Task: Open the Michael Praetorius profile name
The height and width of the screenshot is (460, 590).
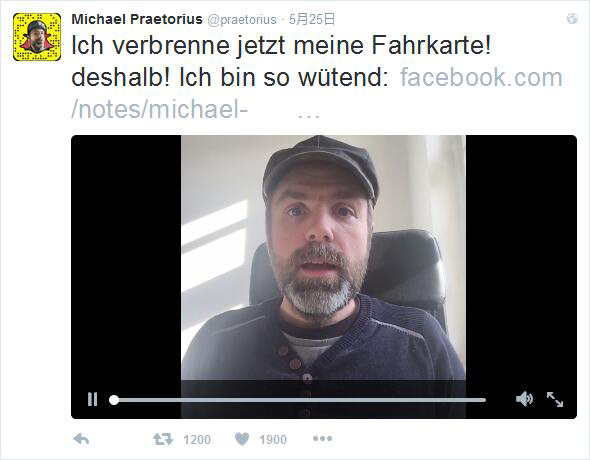Action: (x=137, y=19)
